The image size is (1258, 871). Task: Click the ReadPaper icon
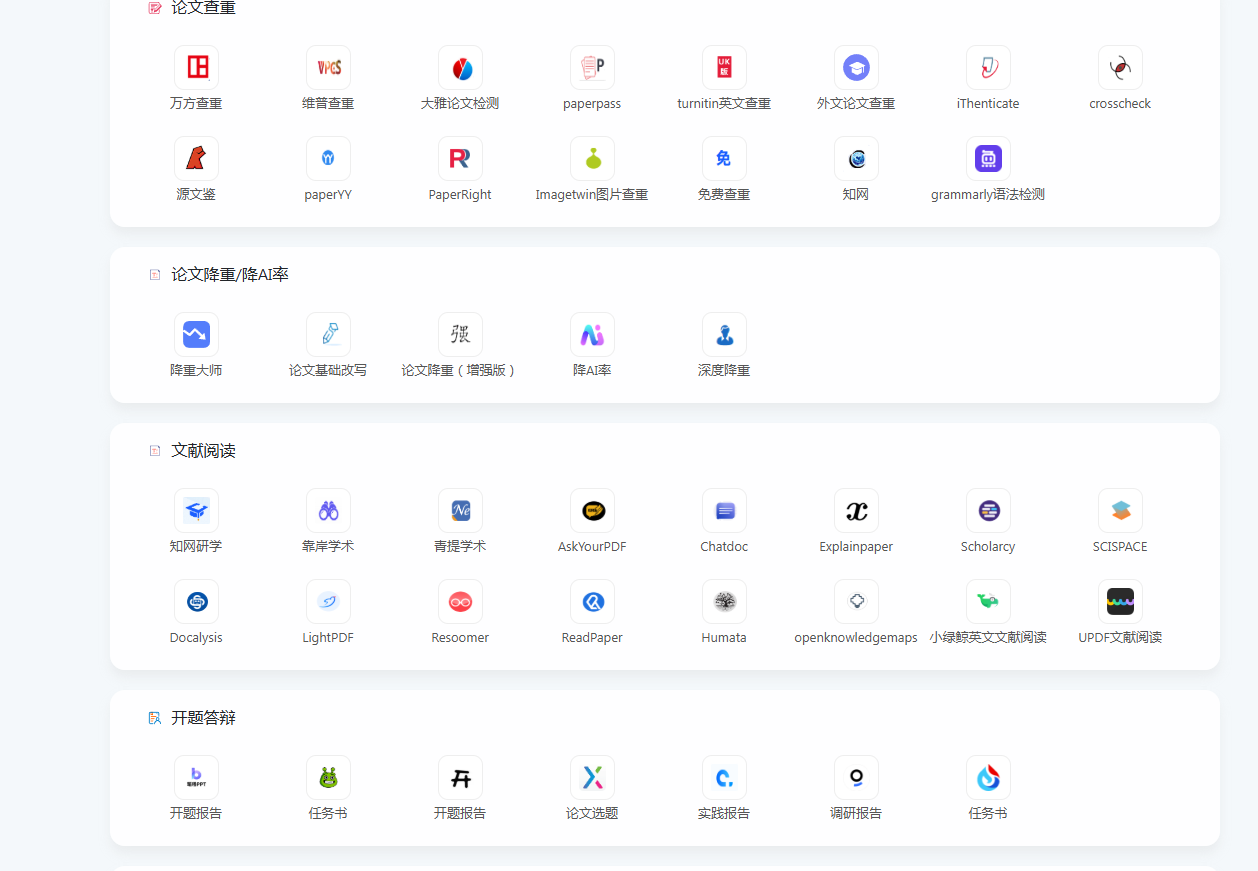[592, 601]
